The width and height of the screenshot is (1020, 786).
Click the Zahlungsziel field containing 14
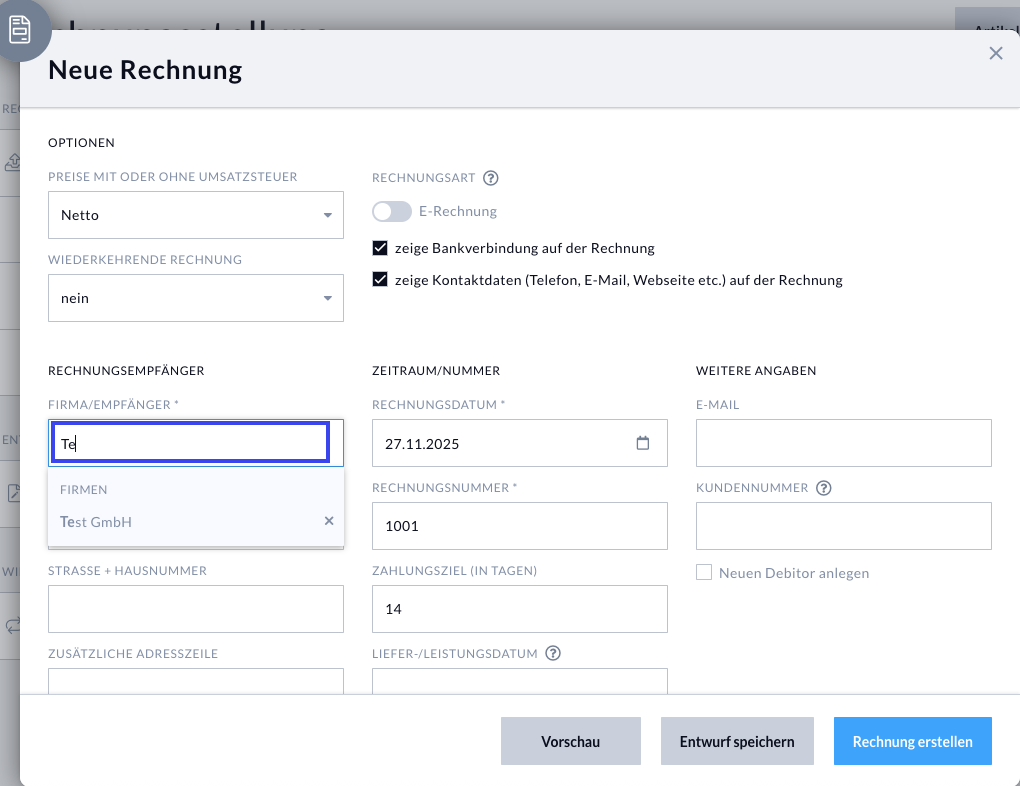[x=519, y=609]
